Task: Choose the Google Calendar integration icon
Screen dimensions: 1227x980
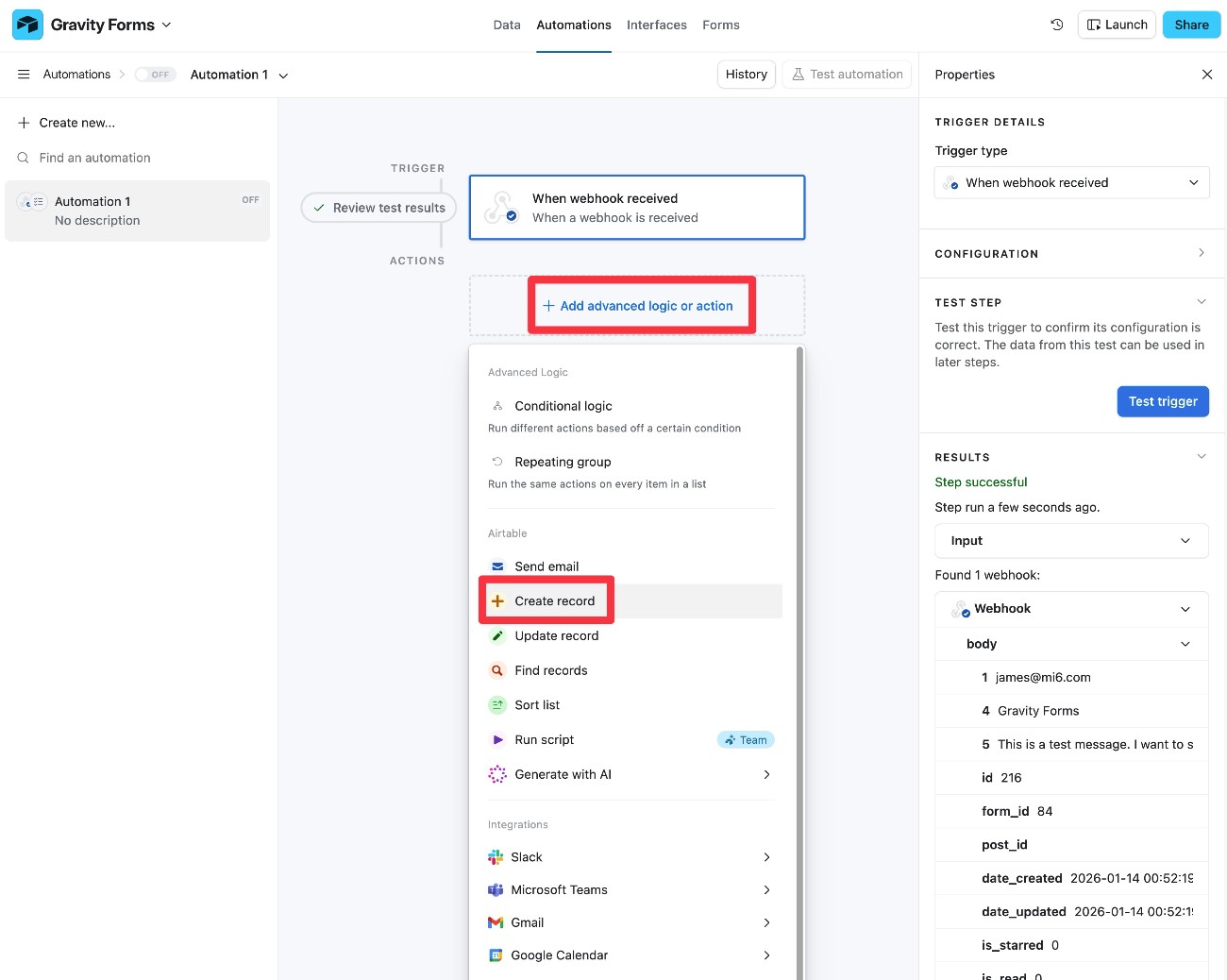Action: click(x=496, y=955)
